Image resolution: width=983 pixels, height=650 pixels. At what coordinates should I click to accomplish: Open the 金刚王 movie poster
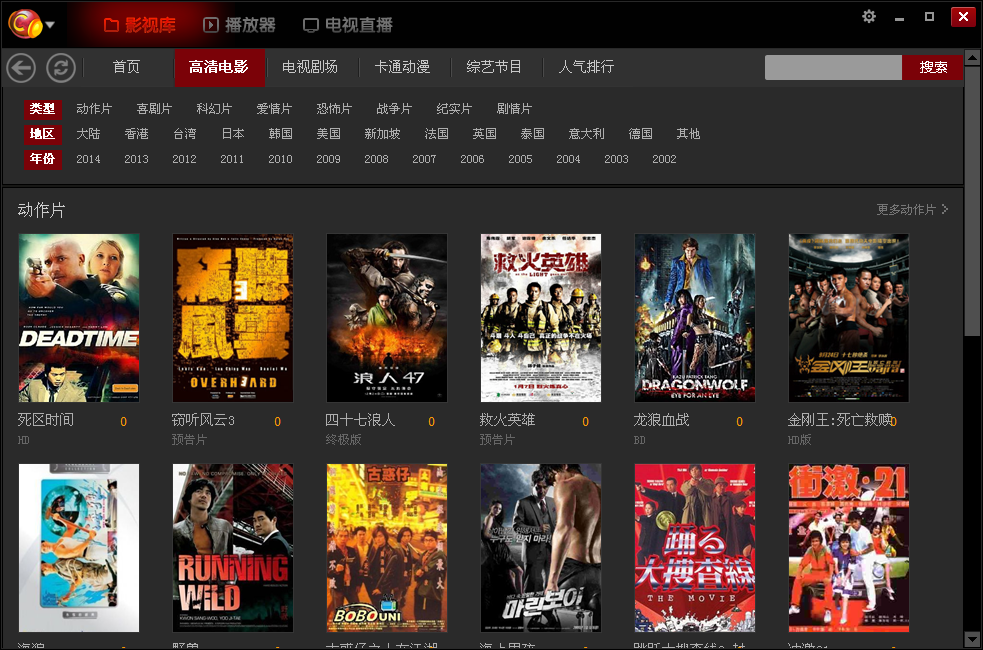click(x=849, y=318)
